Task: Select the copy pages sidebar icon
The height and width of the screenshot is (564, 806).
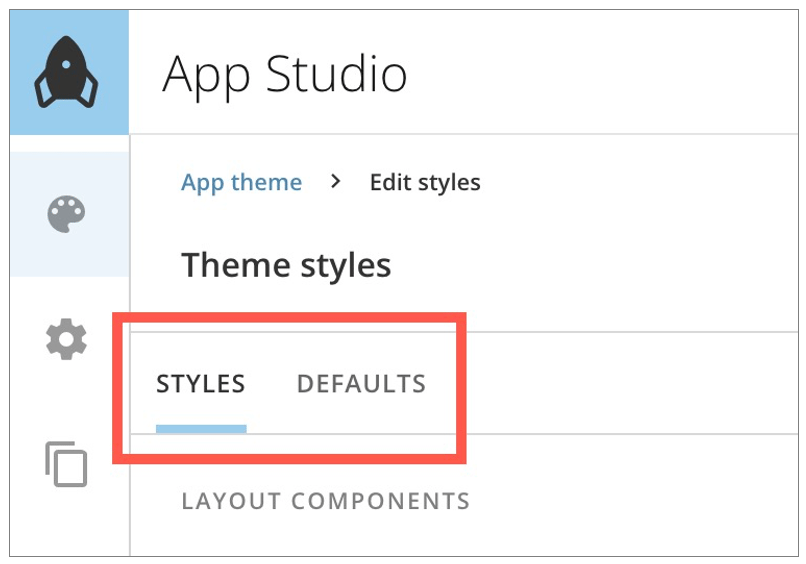Action: tap(66, 464)
